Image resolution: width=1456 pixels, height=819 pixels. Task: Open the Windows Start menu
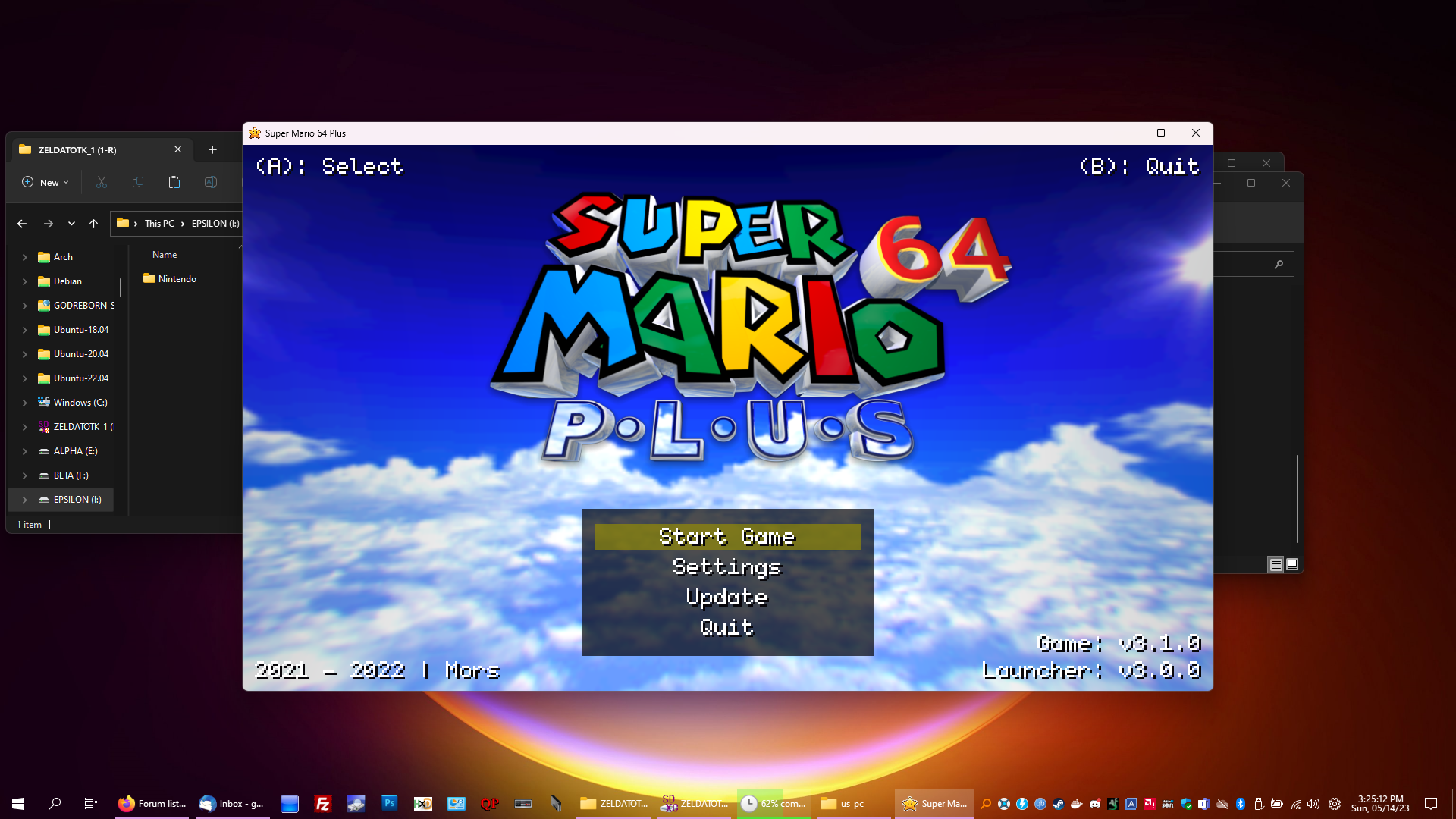(18, 804)
